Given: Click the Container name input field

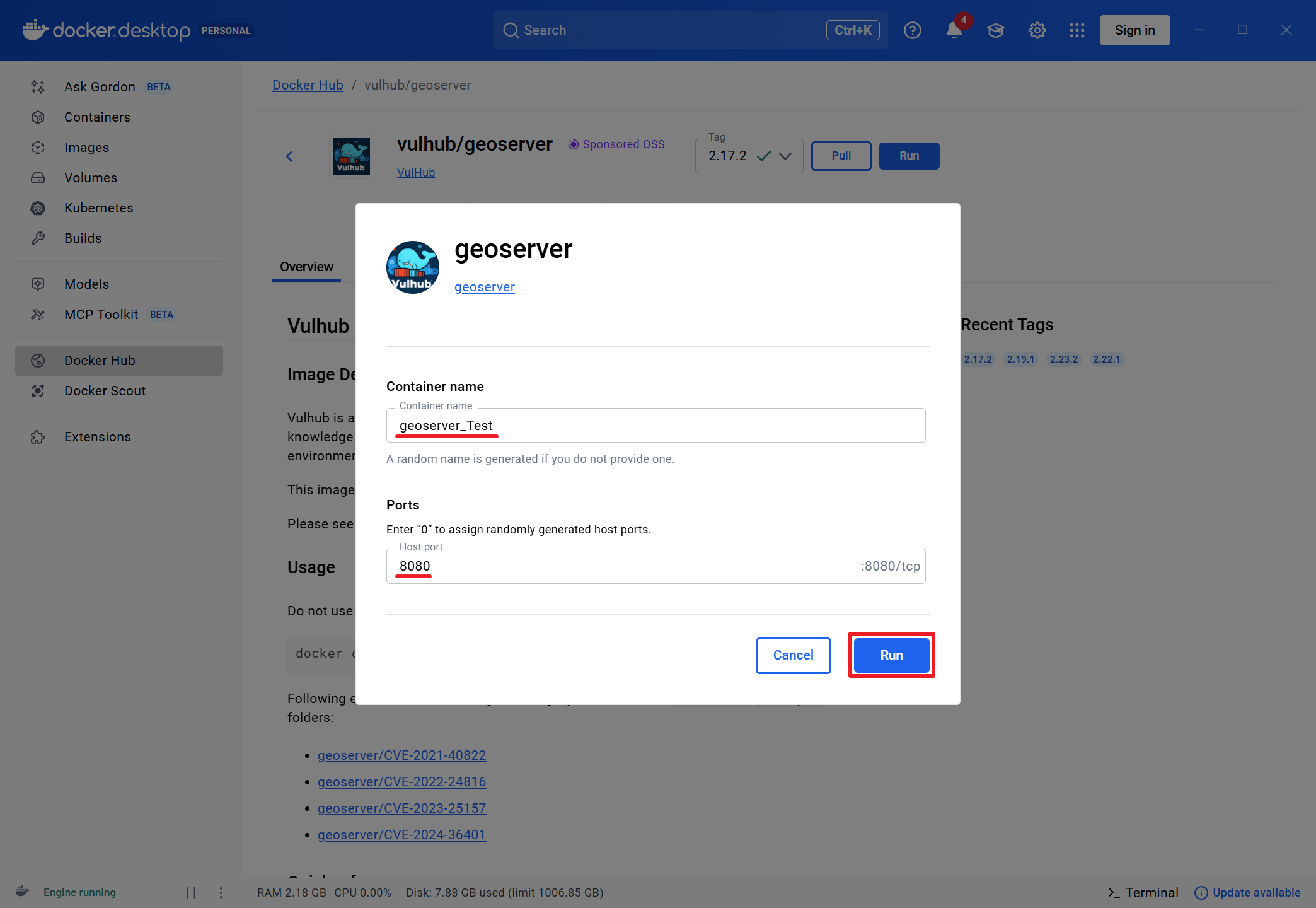Looking at the screenshot, I should (655, 426).
